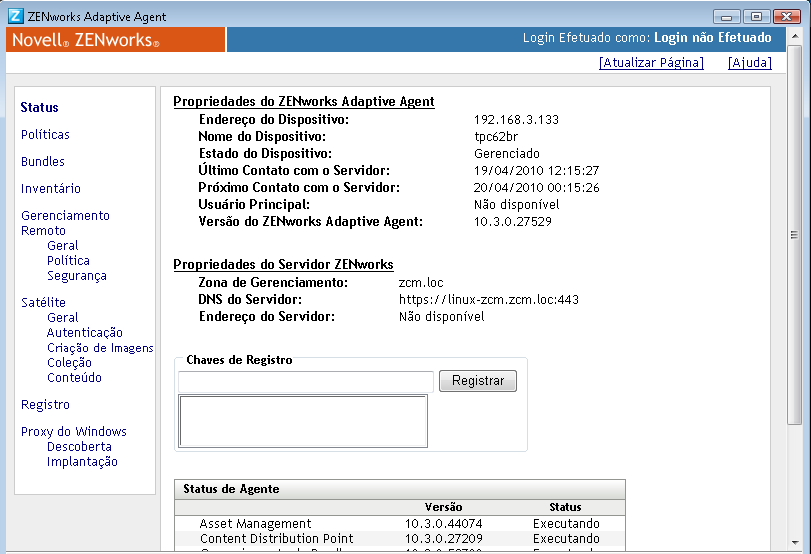Go to the Registro page
Image resolution: width=811 pixels, height=554 pixels.
pyautogui.click(x=45, y=405)
